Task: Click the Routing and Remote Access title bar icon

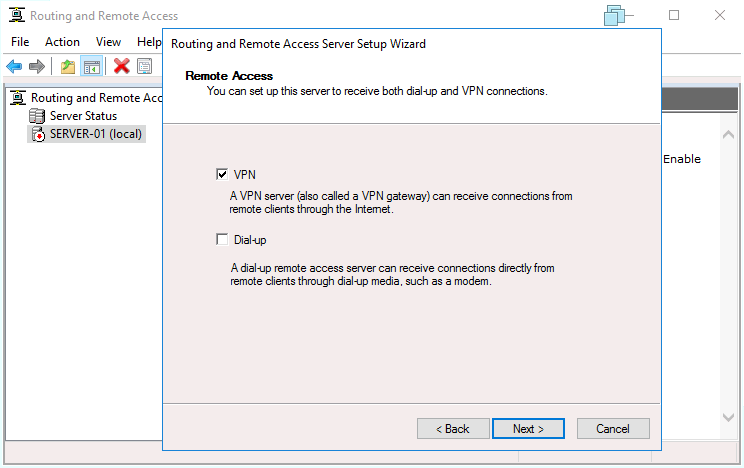Action: point(16,16)
